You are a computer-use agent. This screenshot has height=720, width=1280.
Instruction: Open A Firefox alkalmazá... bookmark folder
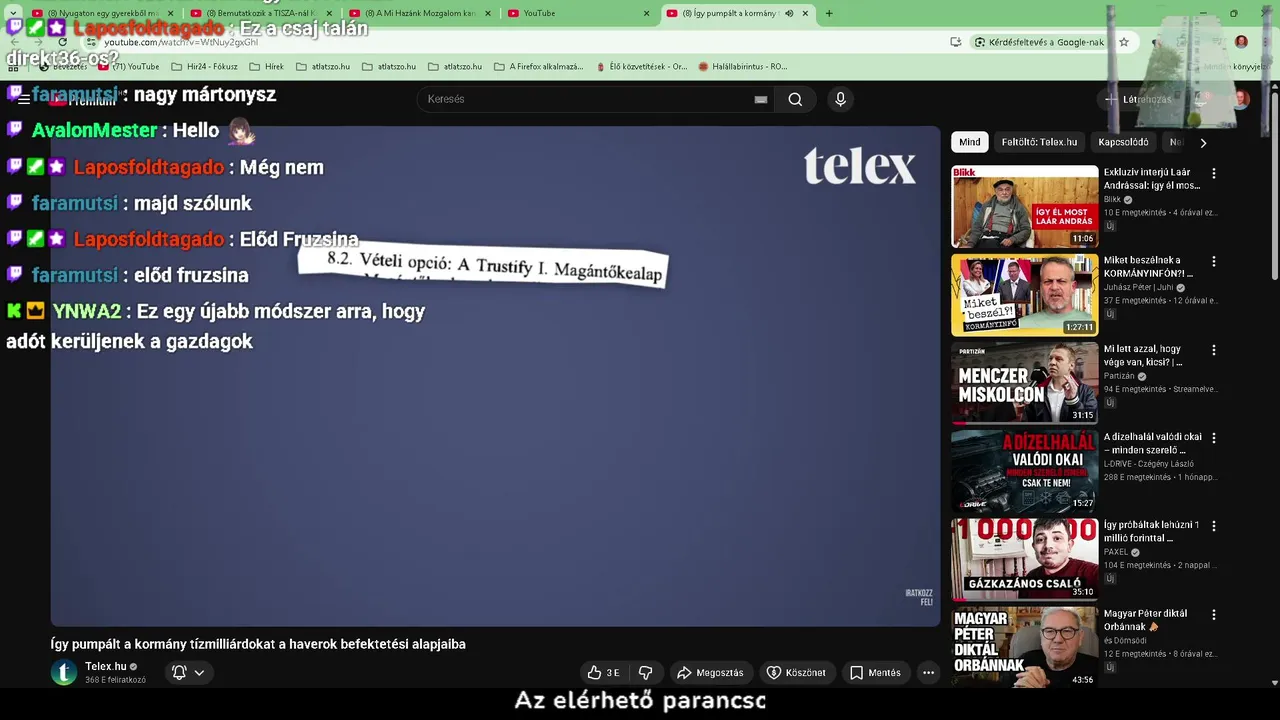tap(538, 66)
